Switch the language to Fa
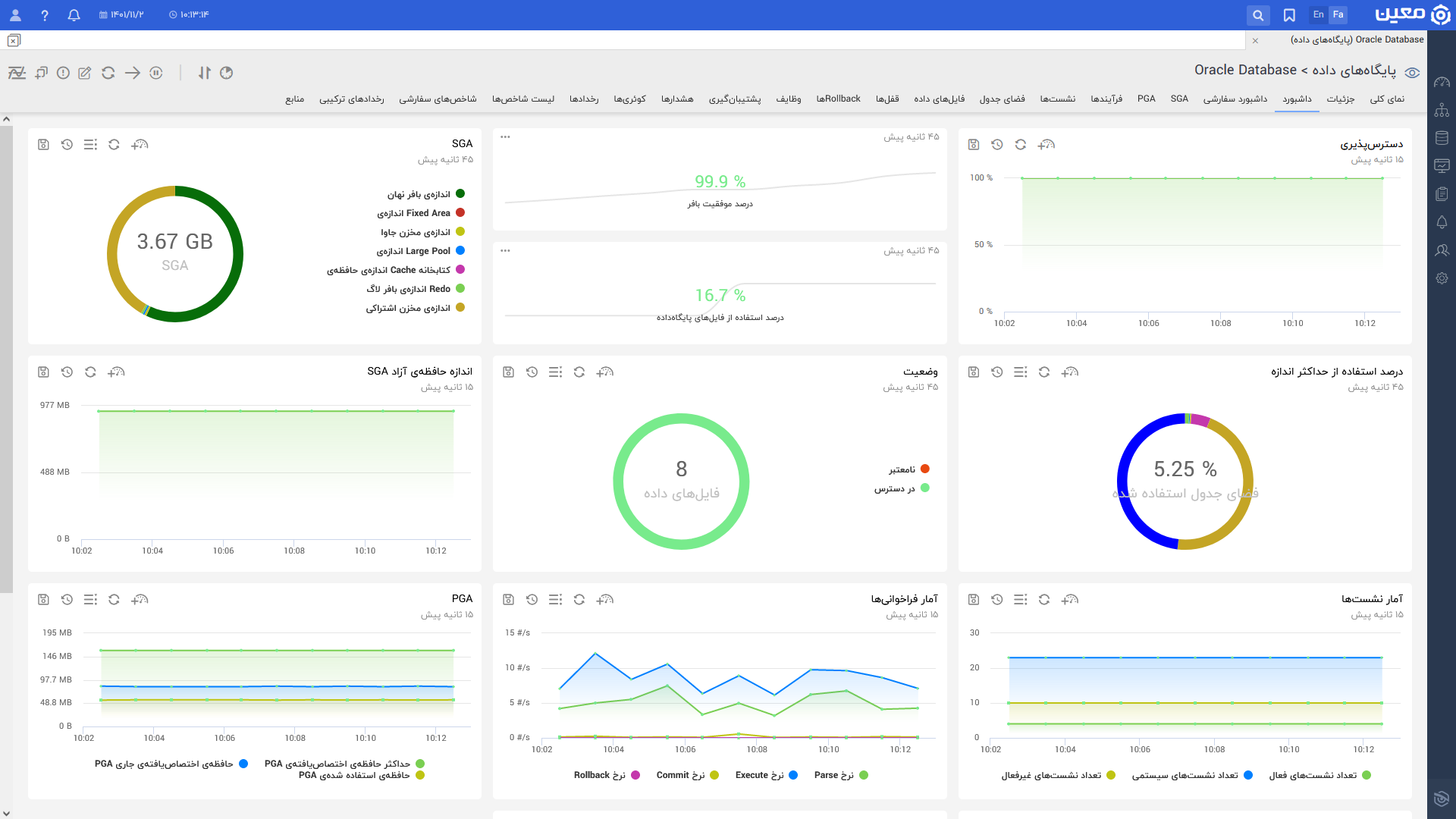Image resolution: width=1456 pixels, height=819 pixels. (1338, 14)
